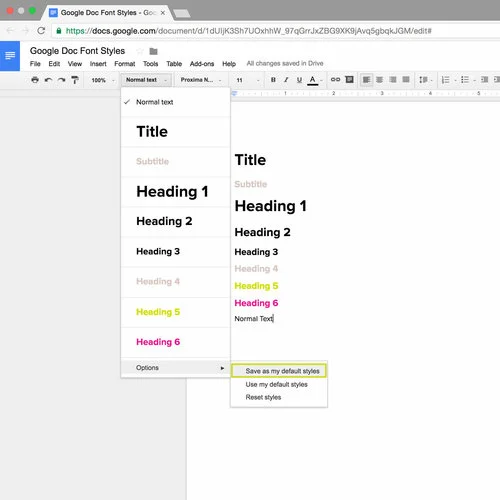Open the zoom 100% dropdown
Viewport: 500px width, 500px height.
(103, 80)
